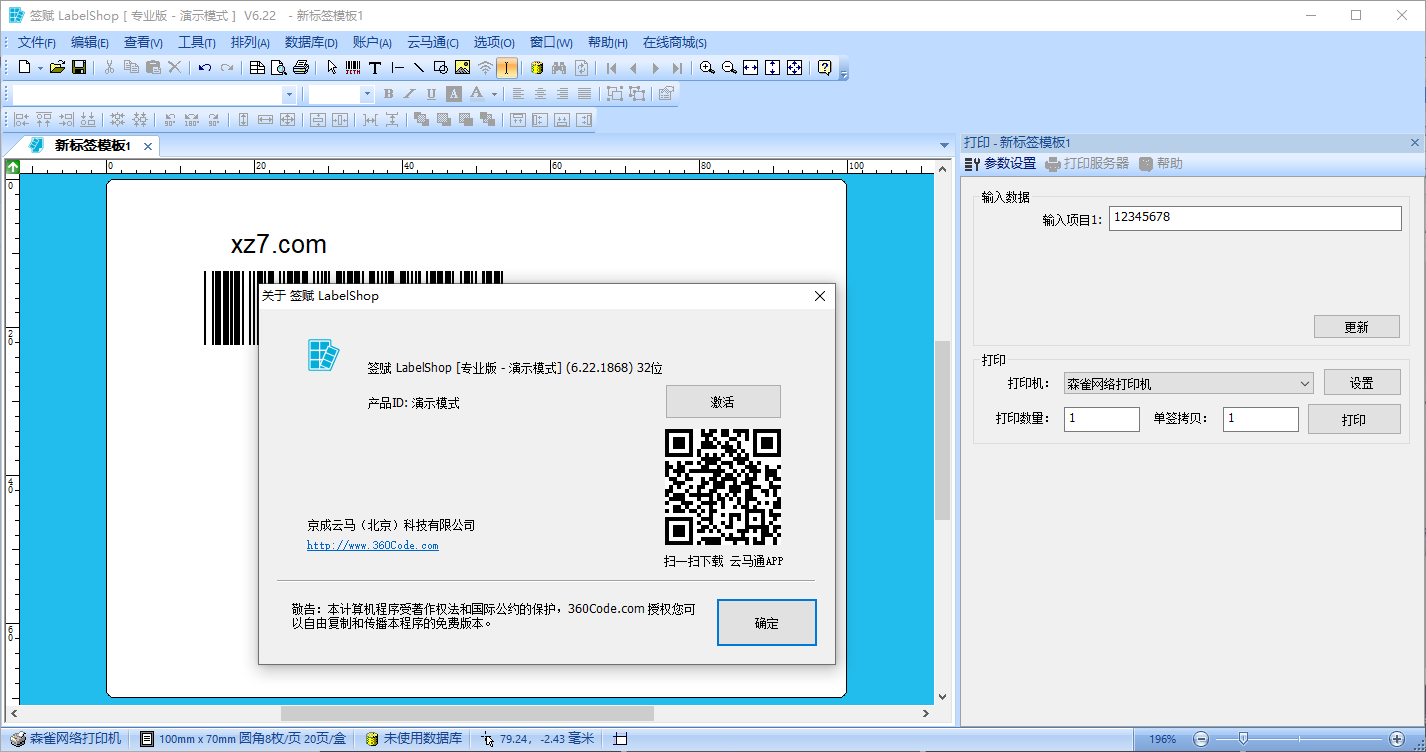Open the help question-mark icon

(824, 68)
